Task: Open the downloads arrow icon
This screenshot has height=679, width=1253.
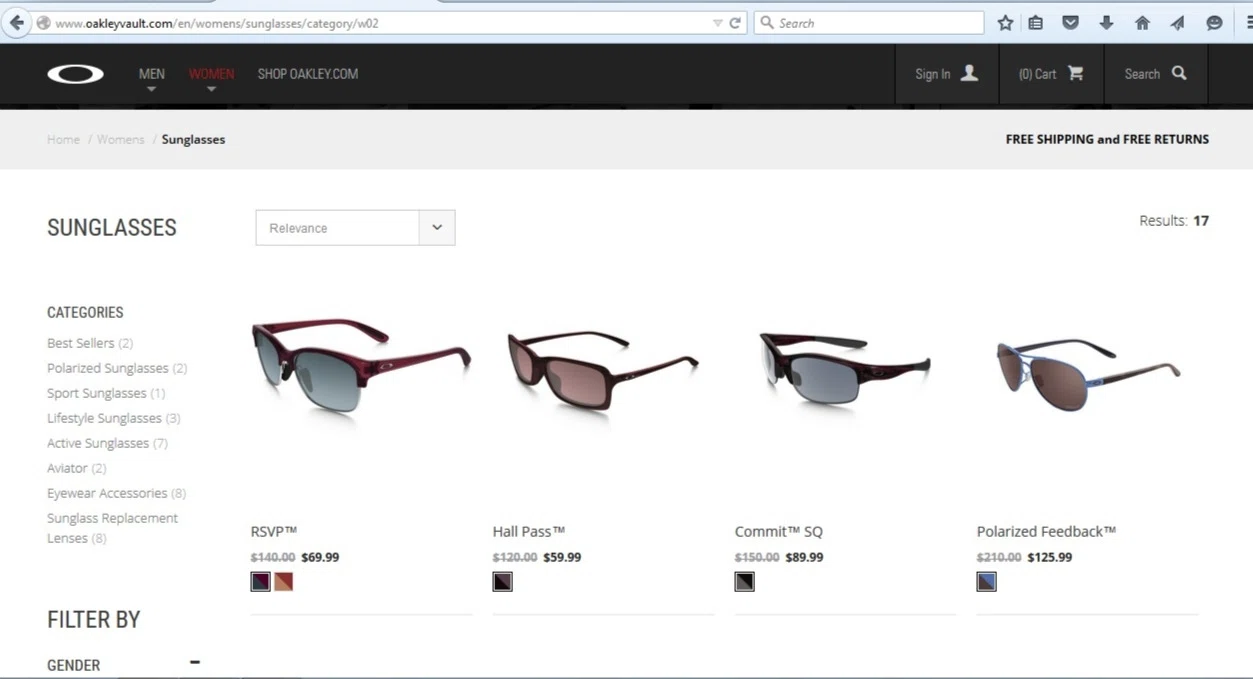Action: click(x=1106, y=23)
